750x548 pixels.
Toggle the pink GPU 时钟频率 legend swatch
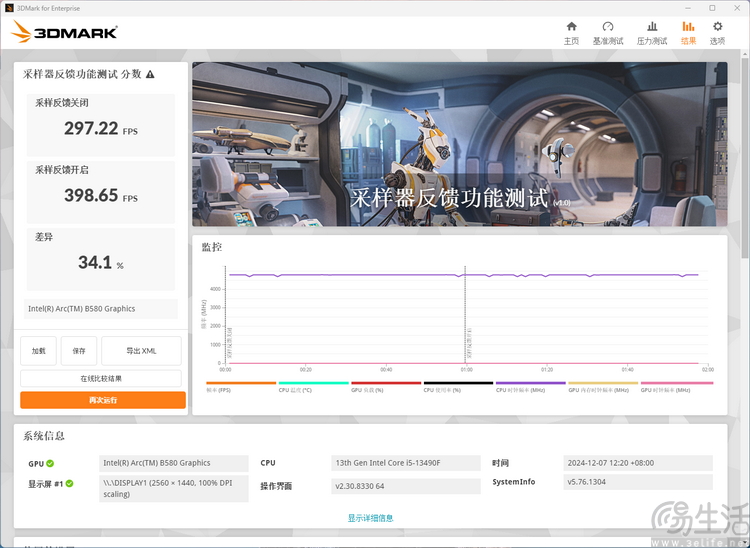677,383
